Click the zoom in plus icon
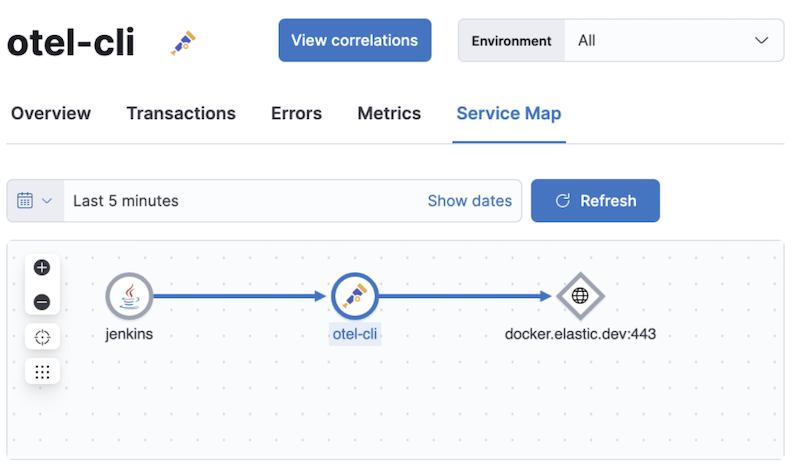This screenshot has height=470, width=794. [42, 267]
